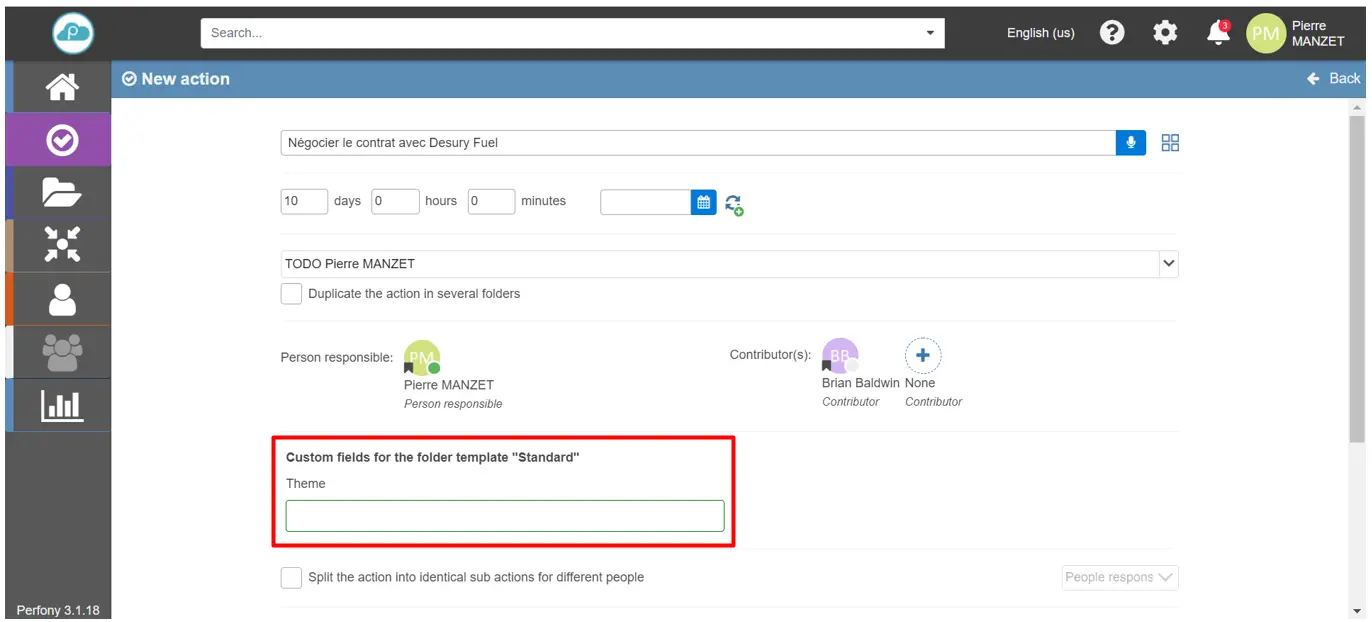Expand the TODO Pierre MANZET folder dropdown
This screenshot has height=622, width=1372.
(x=1167, y=264)
